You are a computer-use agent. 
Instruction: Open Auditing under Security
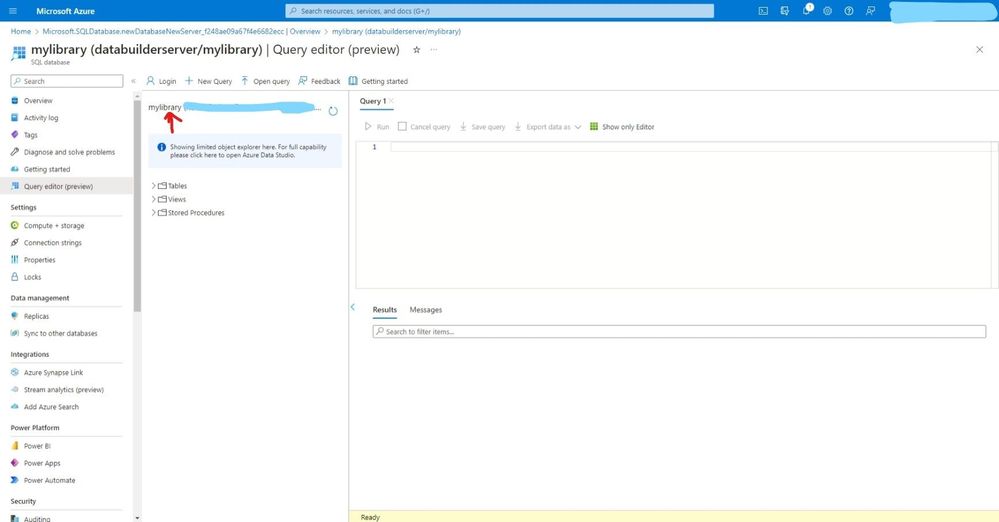click(37, 518)
